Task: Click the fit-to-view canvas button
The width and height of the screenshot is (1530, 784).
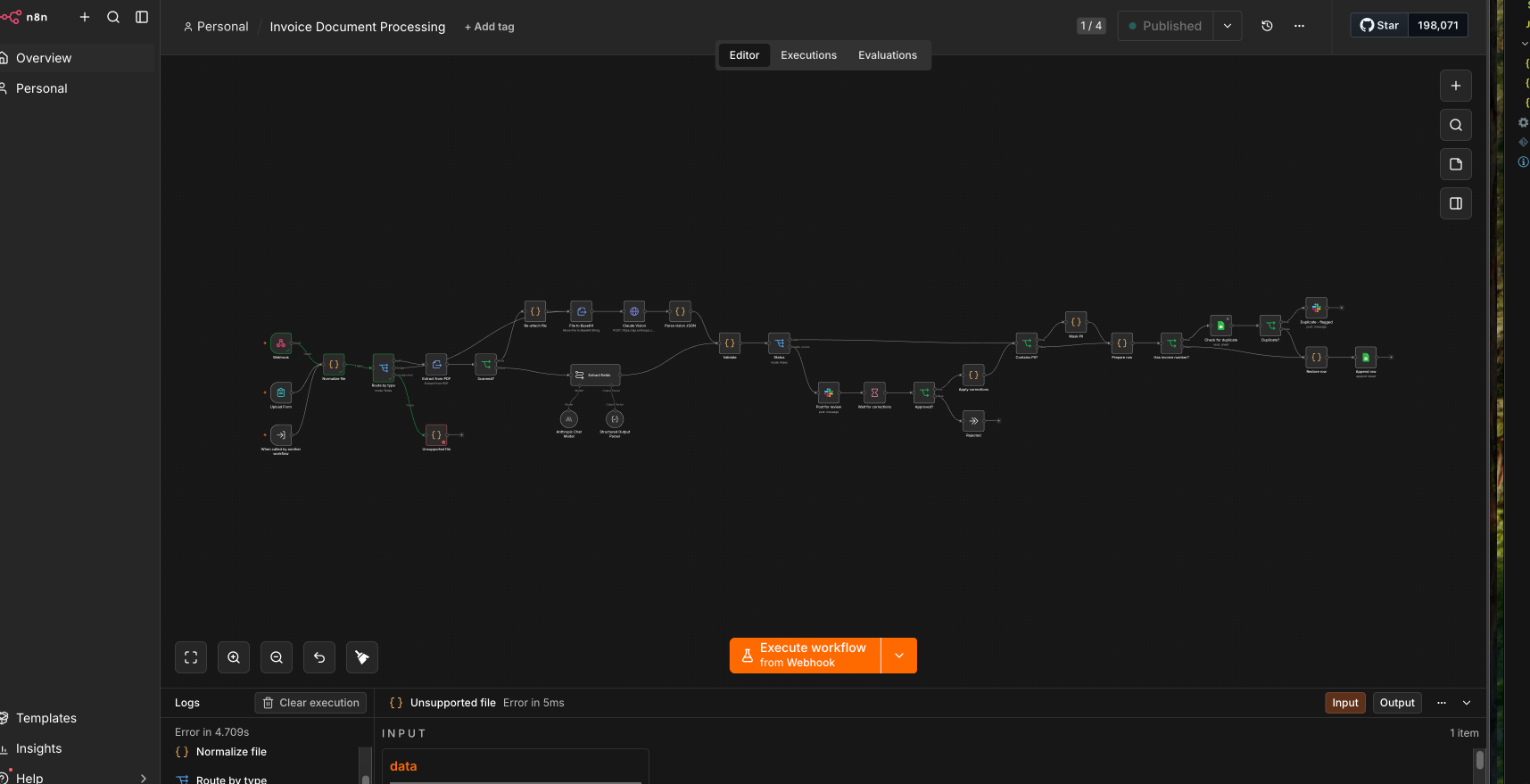Action: click(x=191, y=657)
